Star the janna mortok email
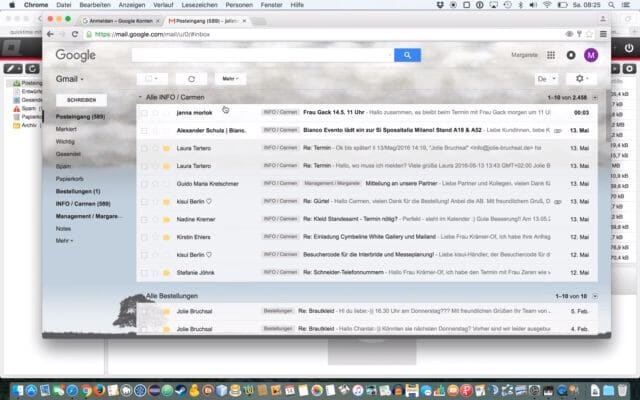 point(155,113)
